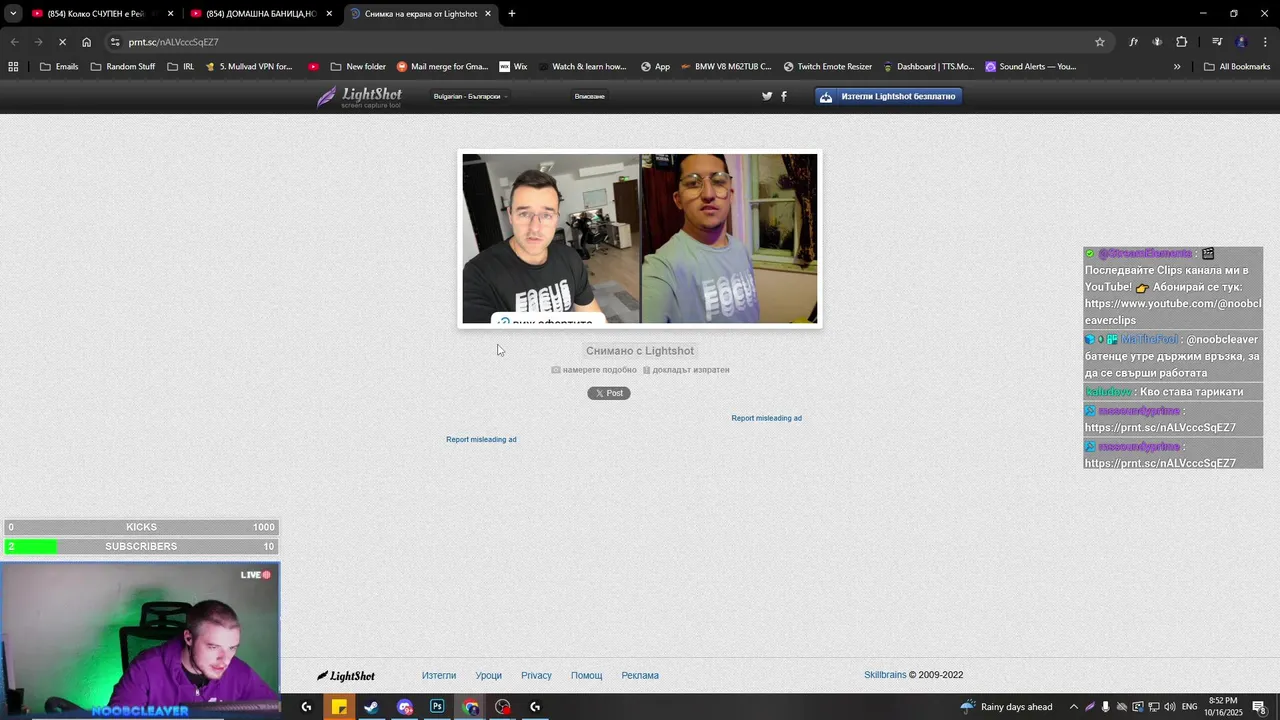Open the Mail merge for Gmail bookmark

point(442,67)
